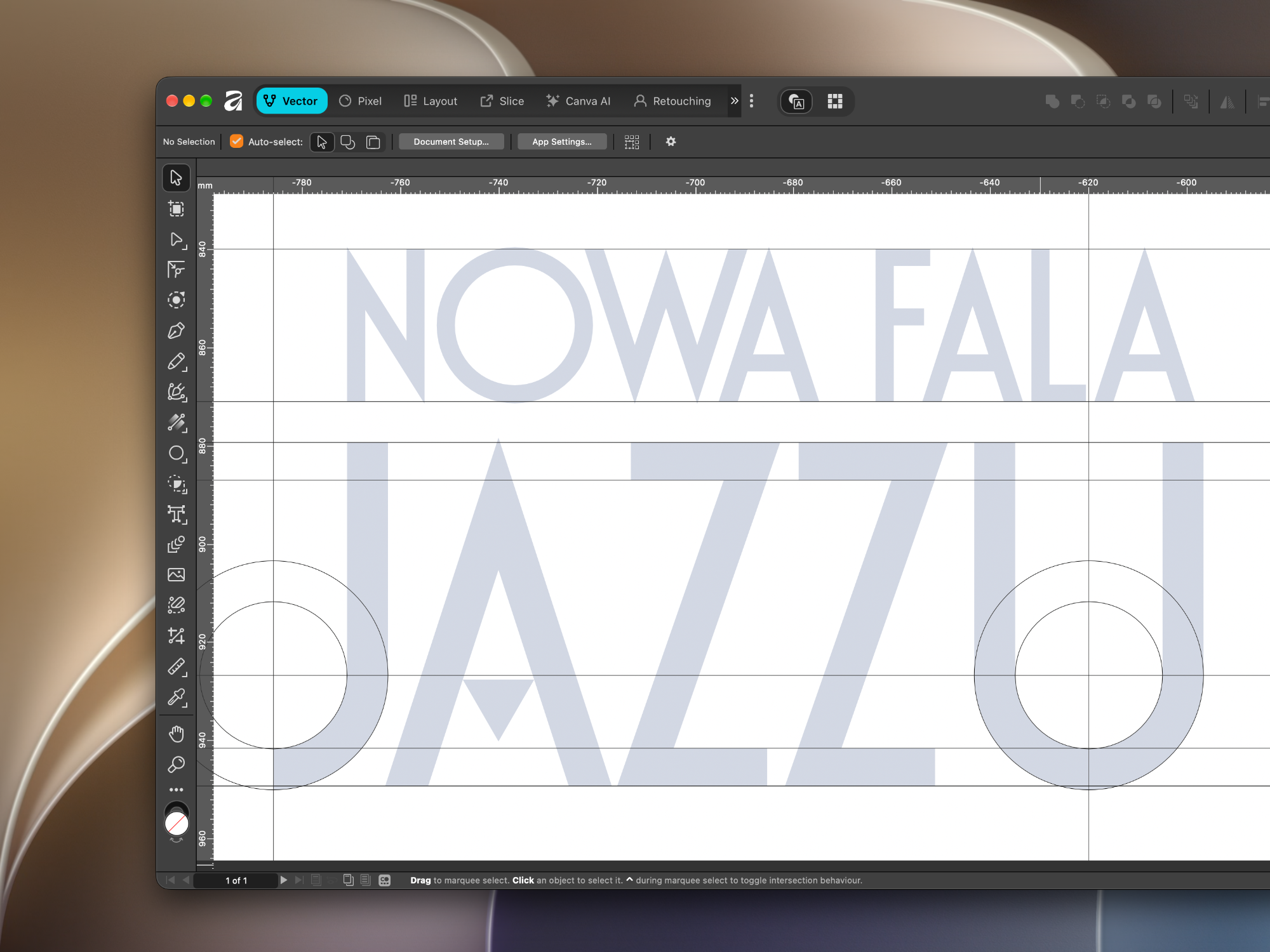Viewport: 1270px width, 952px height.
Task: Click the page number field '1 of 1'
Action: coord(236,880)
